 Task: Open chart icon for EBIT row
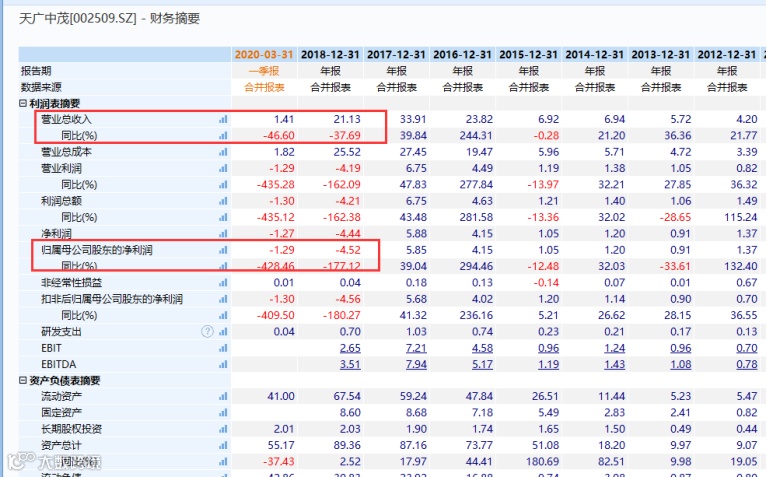click(x=223, y=348)
